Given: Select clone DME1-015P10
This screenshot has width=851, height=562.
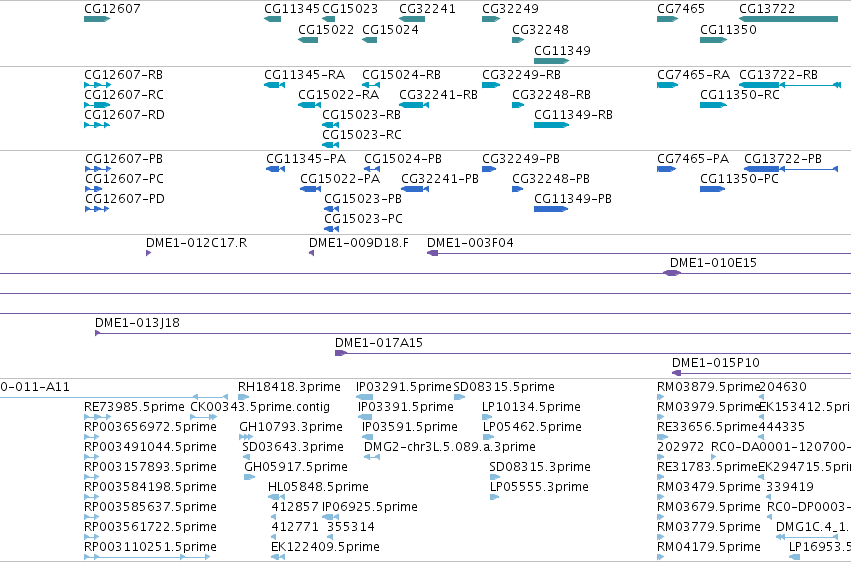Looking at the screenshot, I should click(716, 363).
